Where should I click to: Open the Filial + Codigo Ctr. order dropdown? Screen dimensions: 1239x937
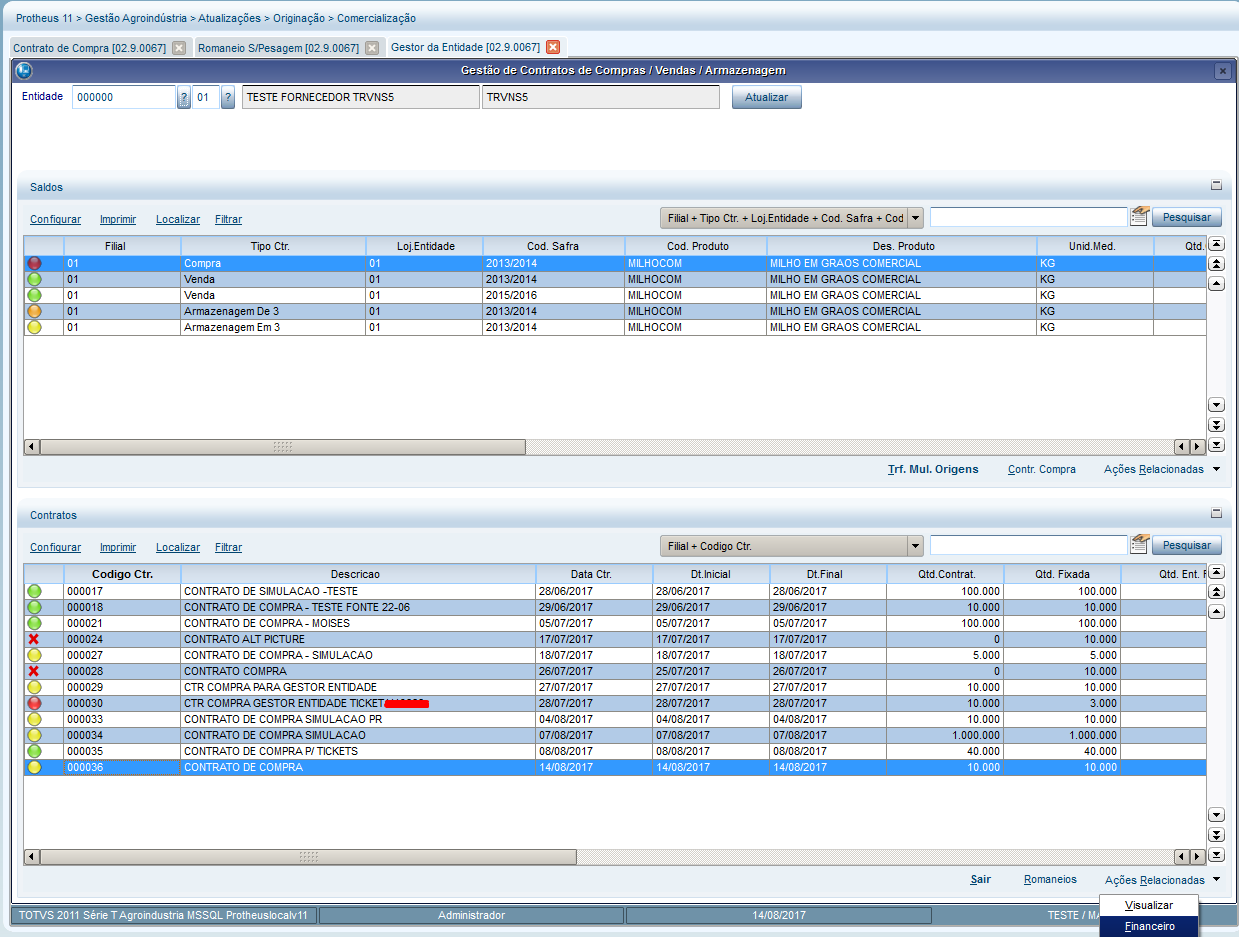[915, 545]
